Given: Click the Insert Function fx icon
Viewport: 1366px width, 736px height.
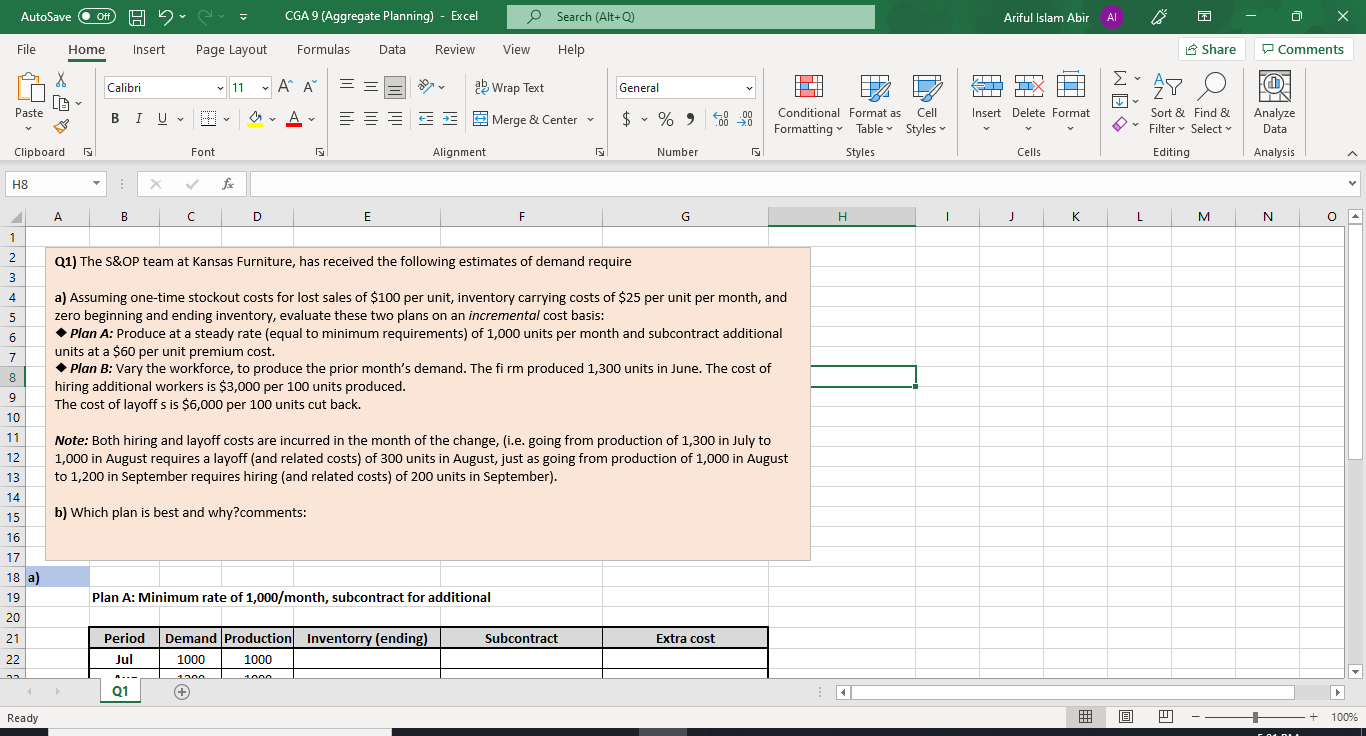Looking at the screenshot, I should click(227, 183).
